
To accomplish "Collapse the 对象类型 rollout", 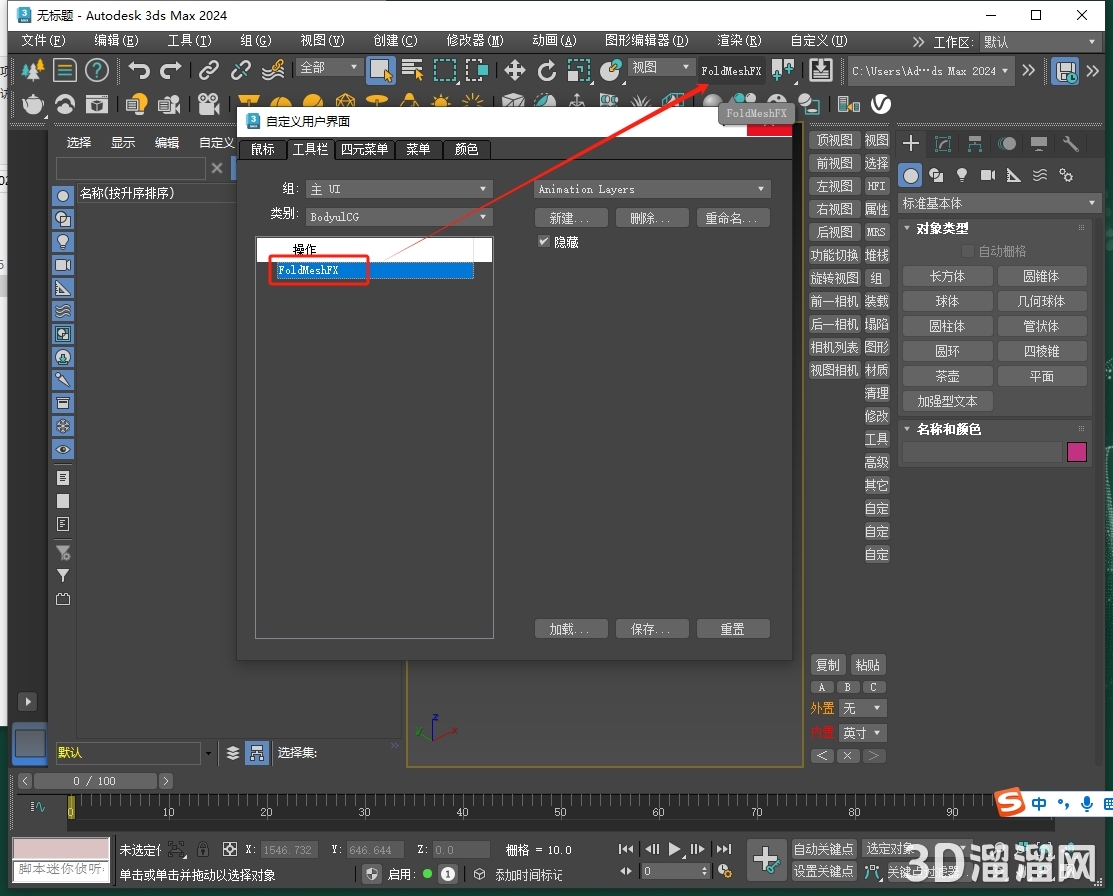I will (x=906, y=228).
